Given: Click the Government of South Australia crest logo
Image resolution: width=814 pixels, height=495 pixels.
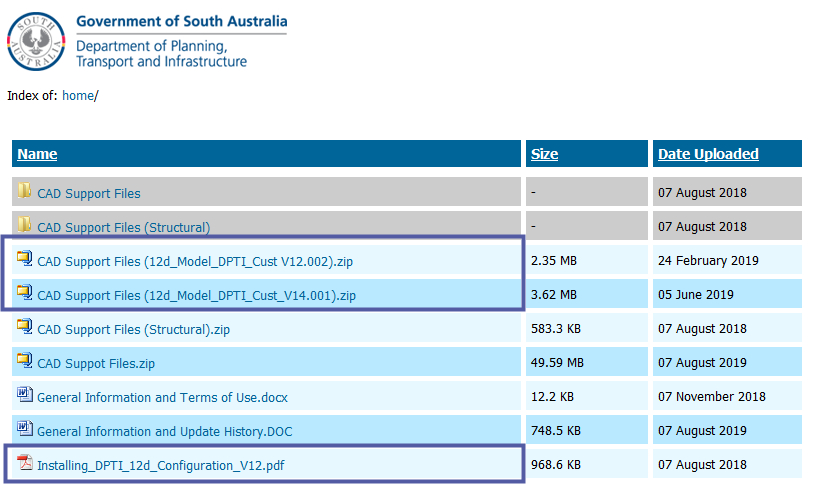Looking at the screenshot, I should click(x=35, y=40).
